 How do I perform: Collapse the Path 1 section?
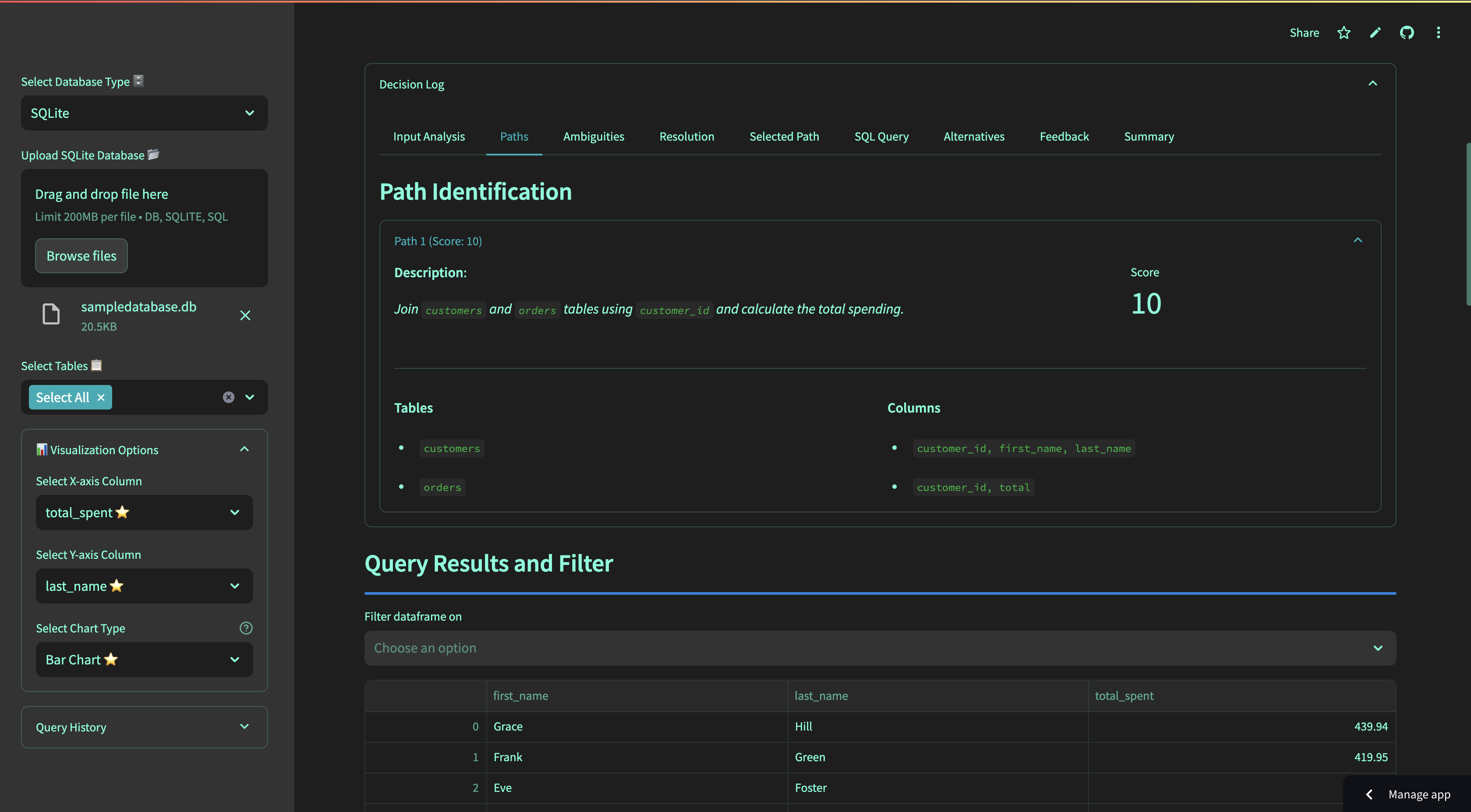click(x=1358, y=240)
